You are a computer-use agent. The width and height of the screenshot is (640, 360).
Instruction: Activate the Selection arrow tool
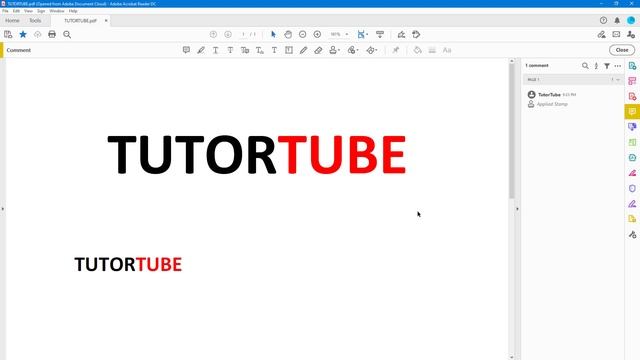tap(273, 34)
